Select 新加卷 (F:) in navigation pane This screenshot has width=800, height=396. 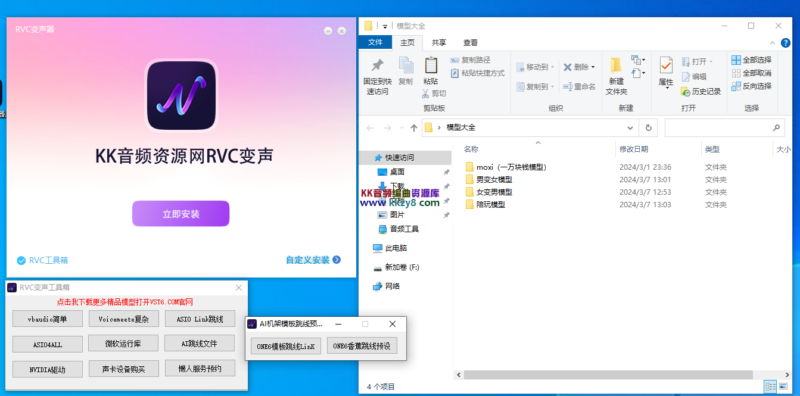(x=396, y=267)
